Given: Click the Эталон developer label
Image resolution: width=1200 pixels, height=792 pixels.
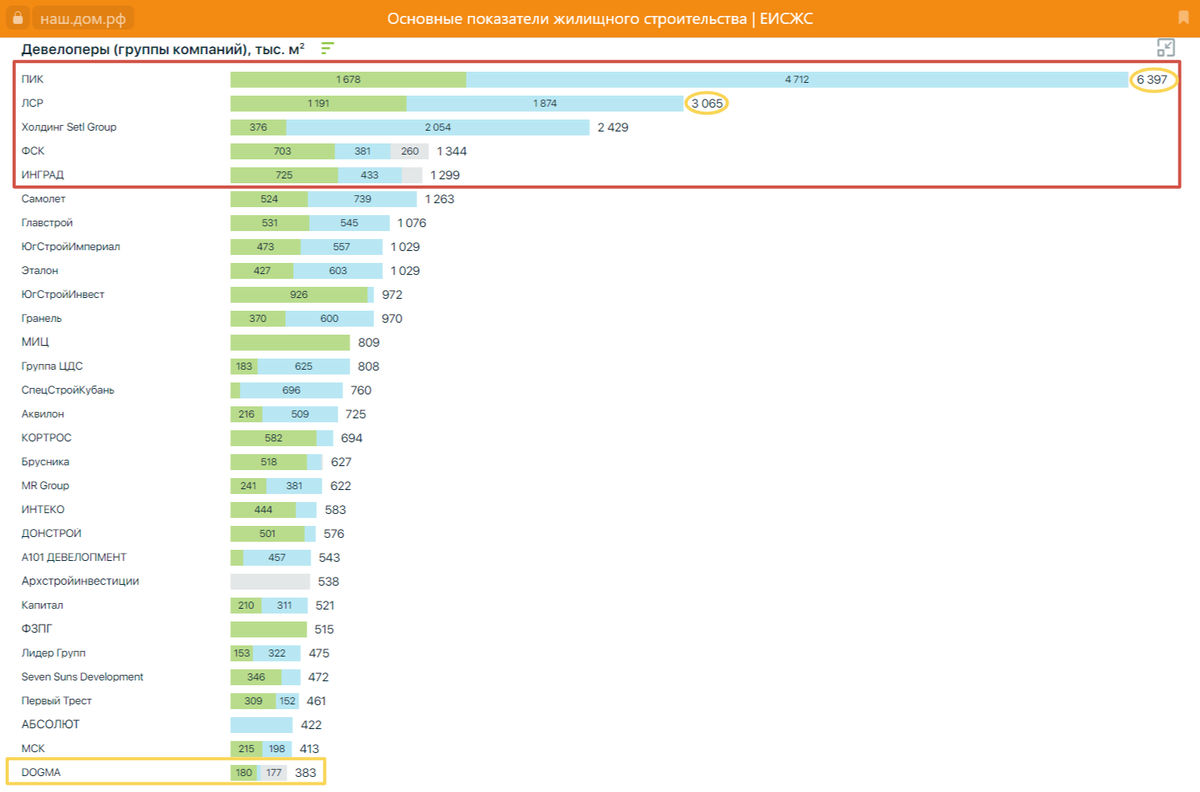Looking at the screenshot, I should click(40, 271).
